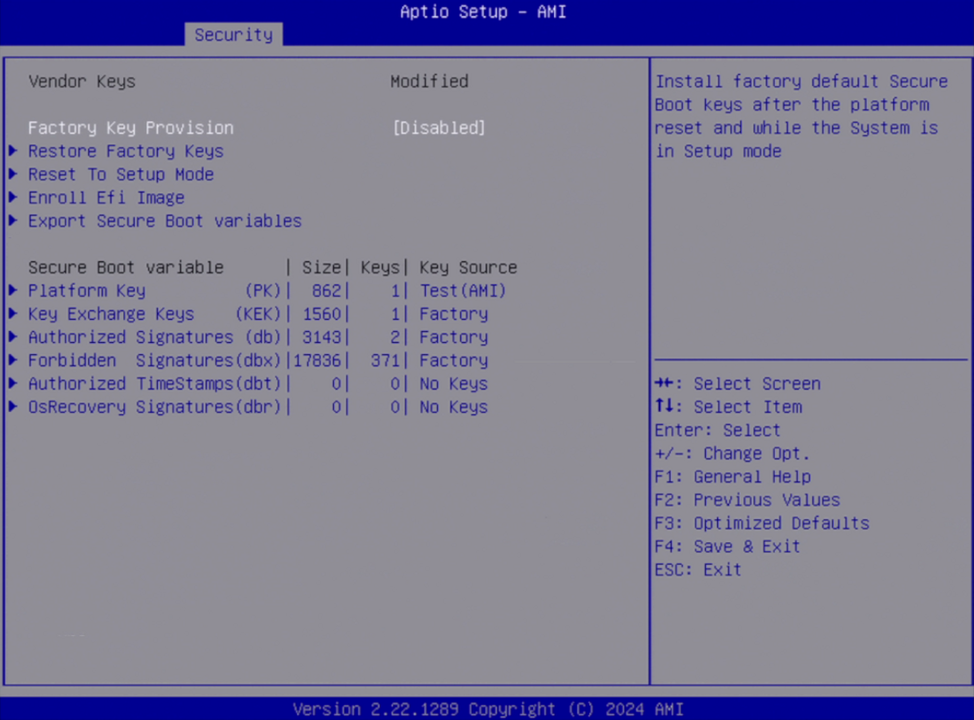Click the Export Secure Boot variables arrow

point(12,221)
